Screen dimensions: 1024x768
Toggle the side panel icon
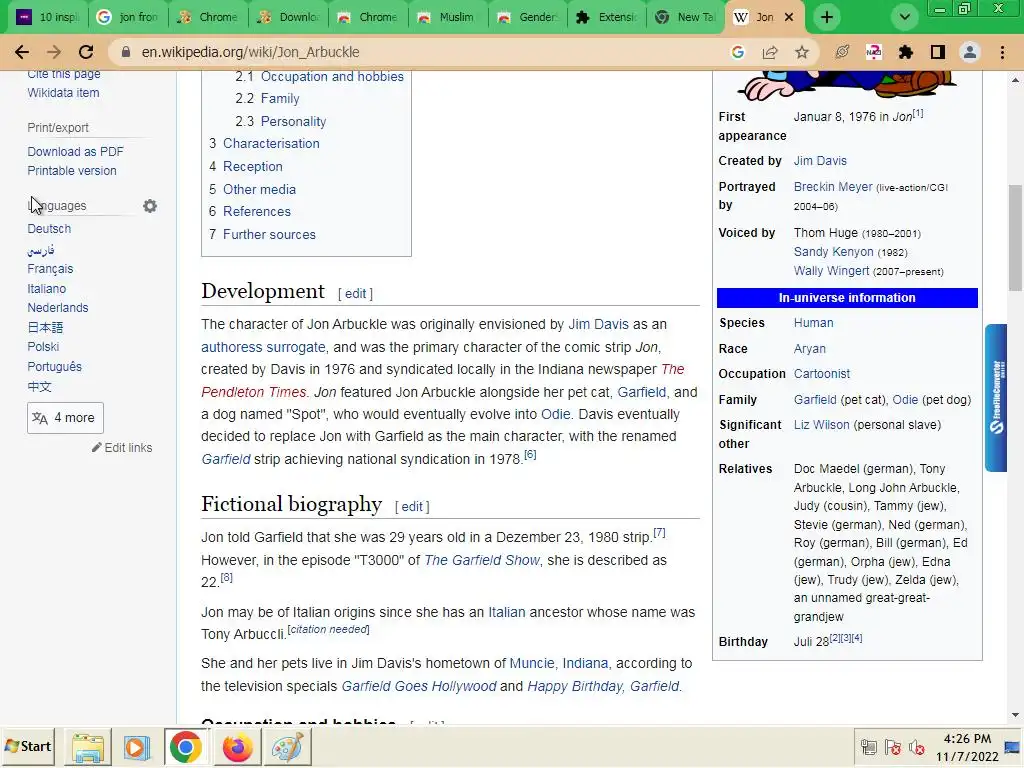click(x=938, y=52)
